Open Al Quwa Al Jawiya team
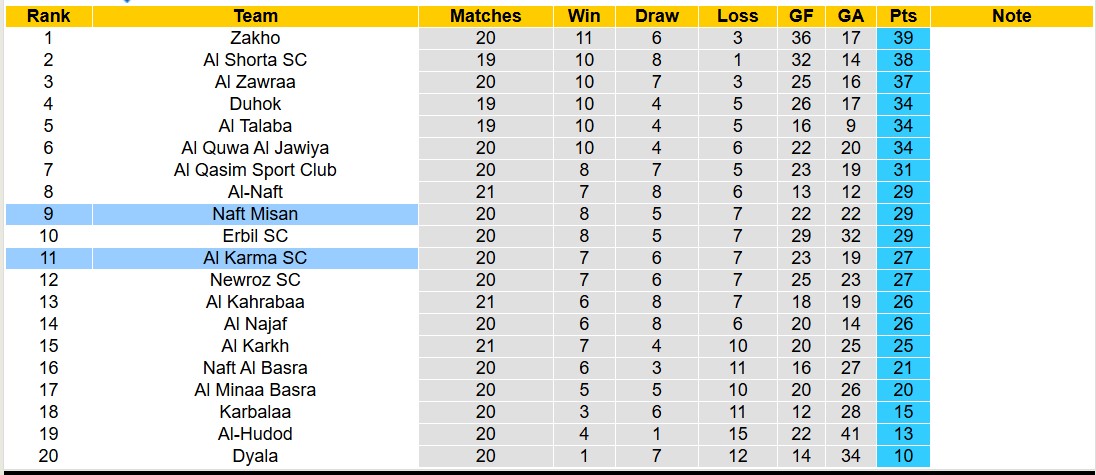Screen dimensions: 1096x475 (x=255, y=148)
